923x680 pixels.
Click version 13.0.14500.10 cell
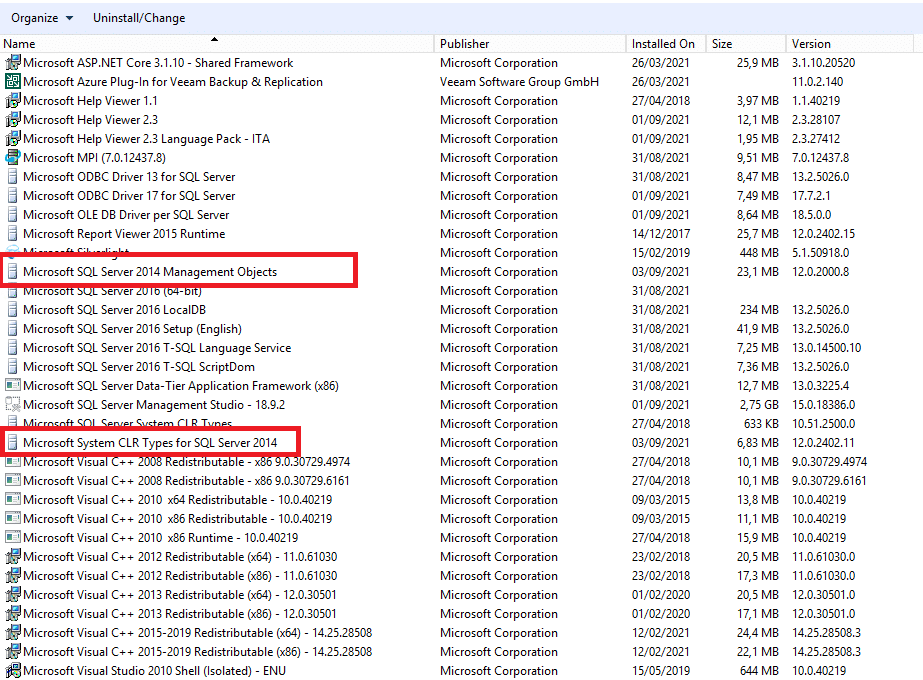coord(826,347)
